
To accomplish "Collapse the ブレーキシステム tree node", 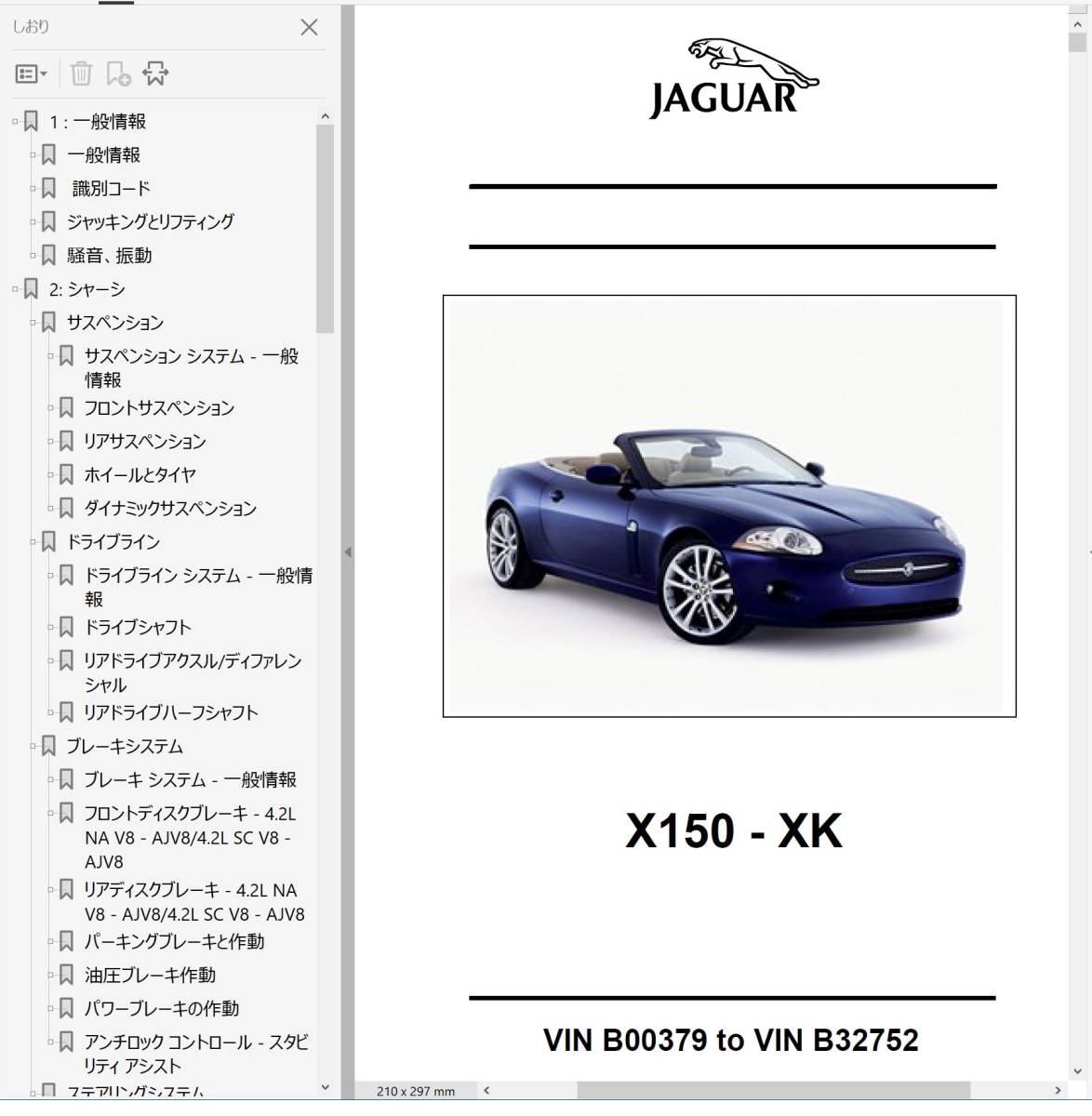I will (x=33, y=747).
